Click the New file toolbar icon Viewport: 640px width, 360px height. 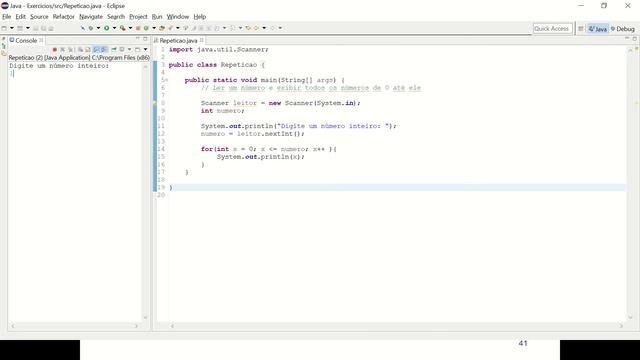4,28
